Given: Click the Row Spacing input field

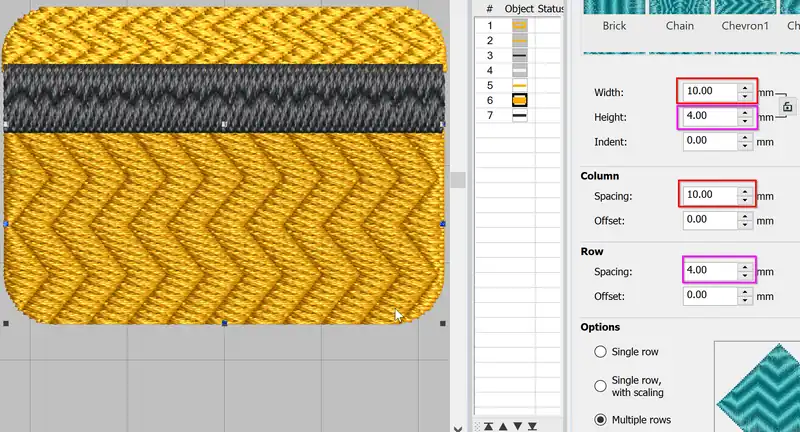Looking at the screenshot, I should (708, 270).
